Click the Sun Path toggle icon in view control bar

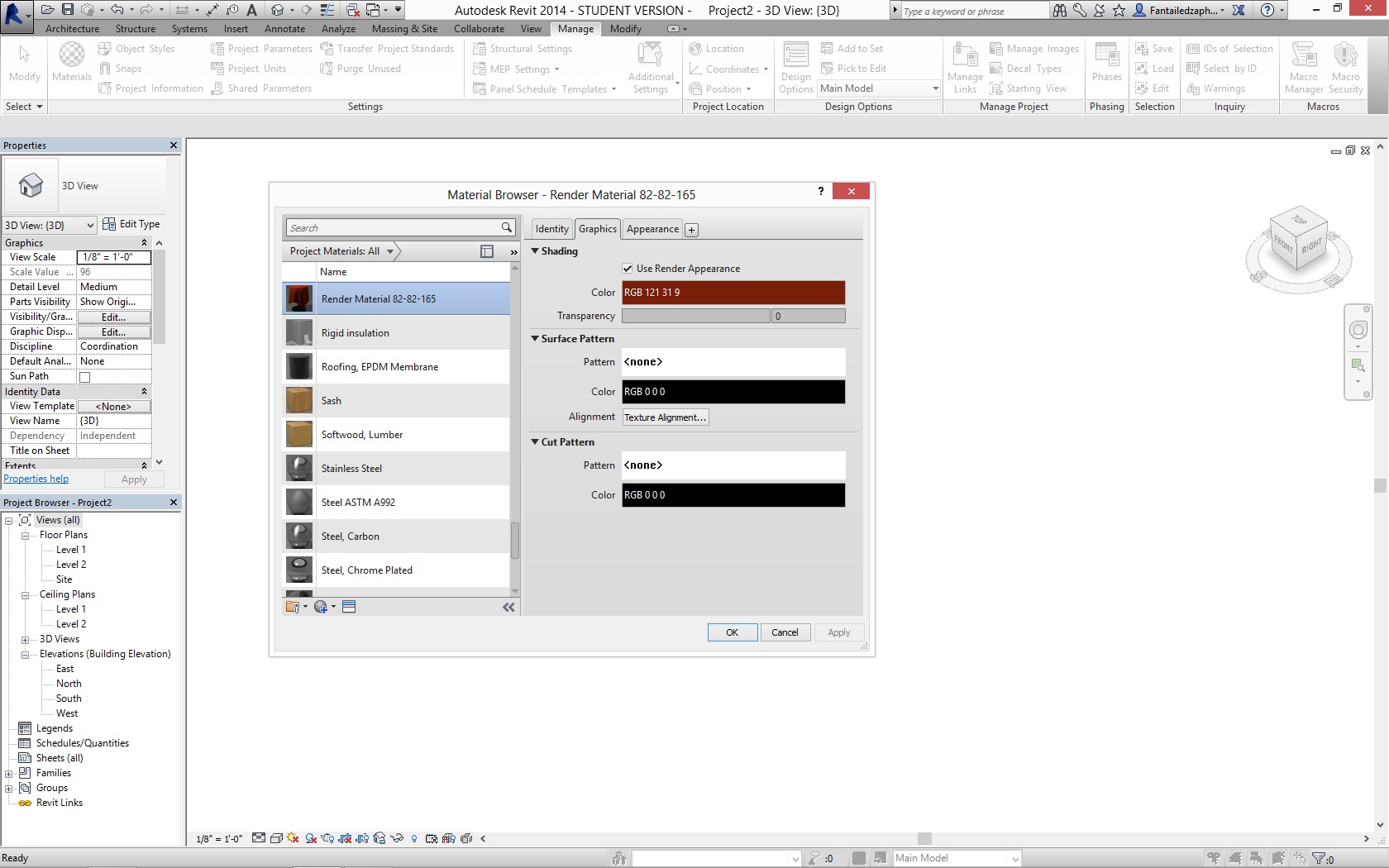[x=292, y=838]
